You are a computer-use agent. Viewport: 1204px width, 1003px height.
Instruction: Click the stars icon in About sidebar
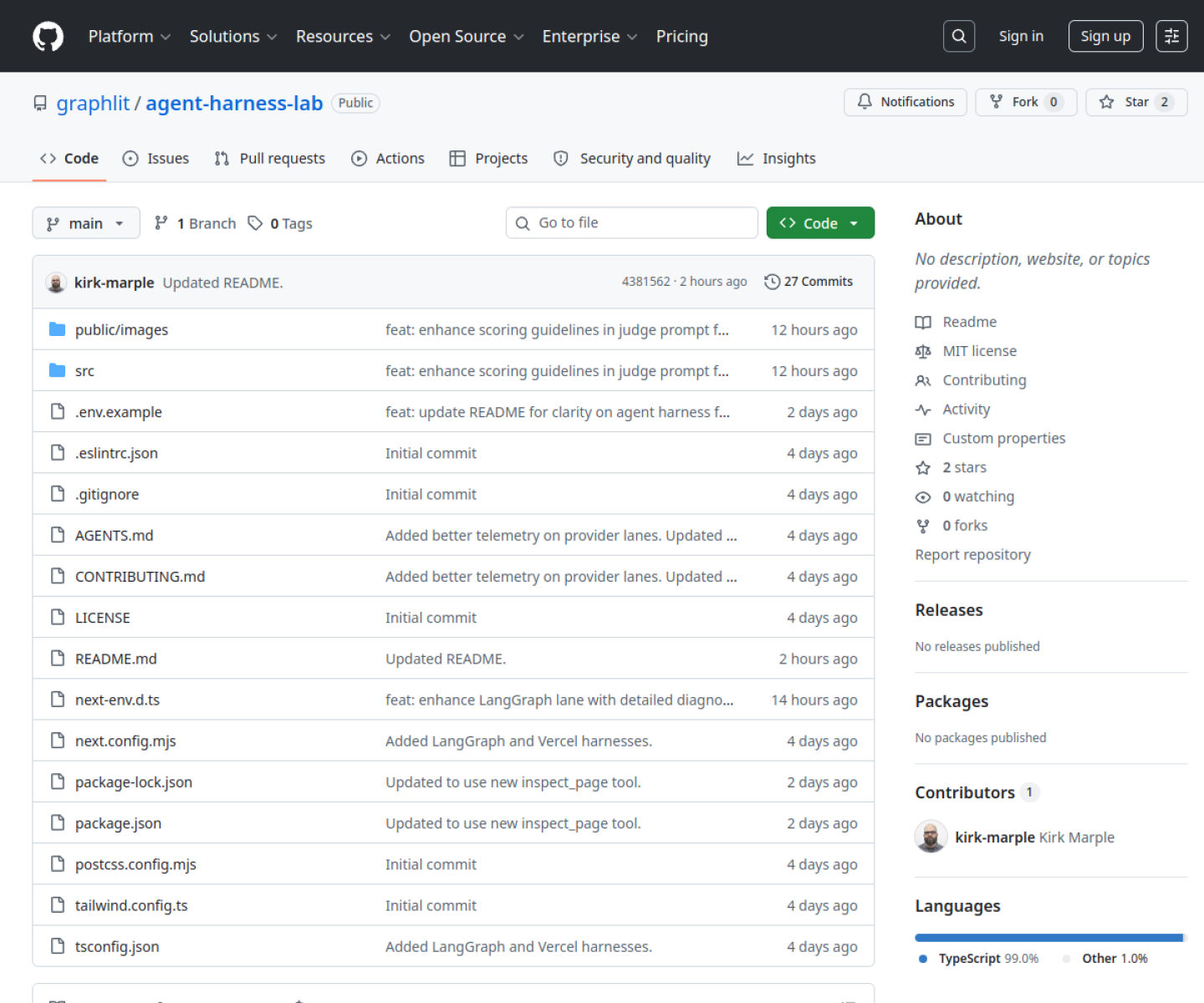point(923,467)
